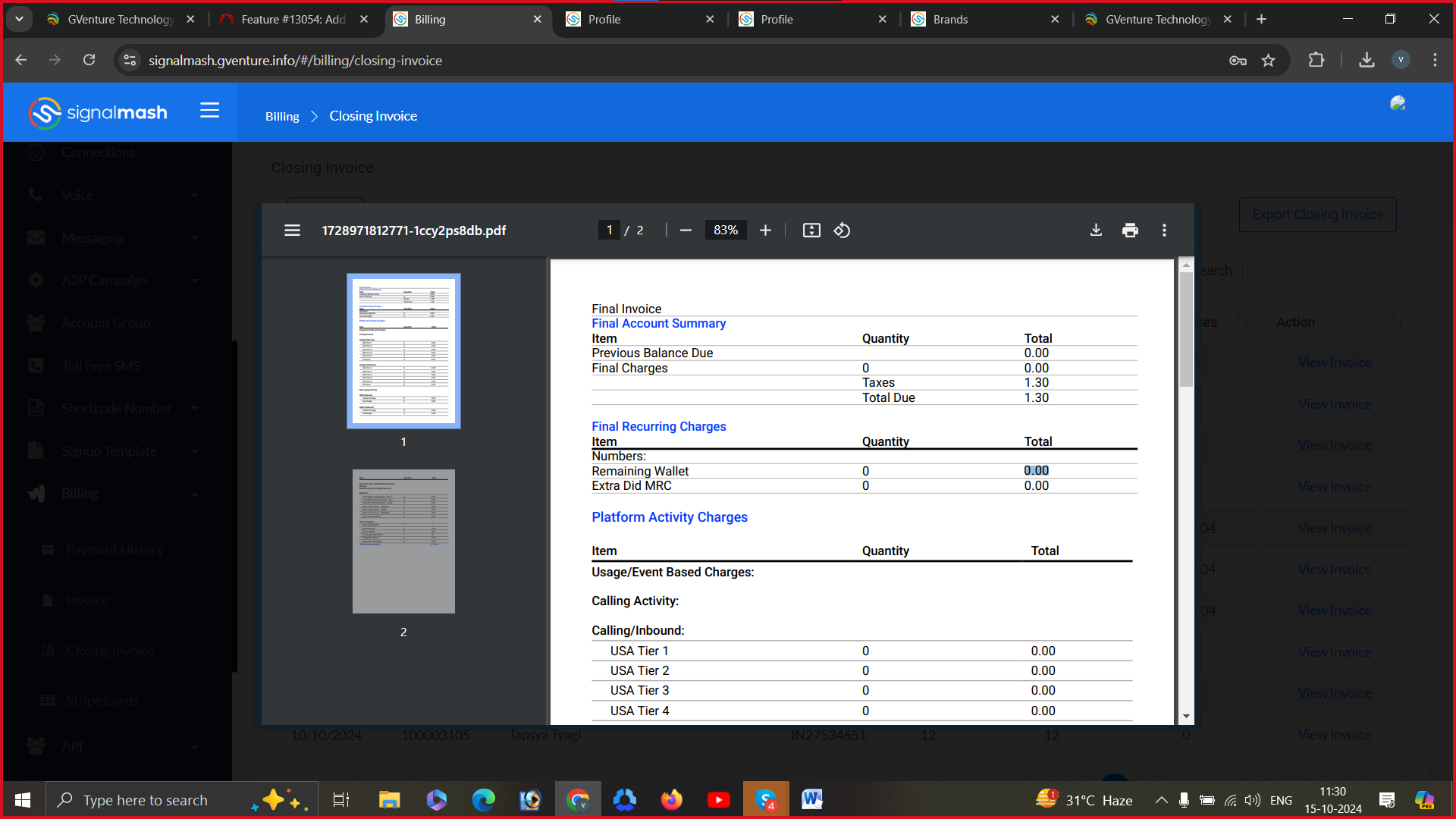1456x819 pixels.
Task: Open the Billing breadcrumb link
Action: [x=282, y=116]
